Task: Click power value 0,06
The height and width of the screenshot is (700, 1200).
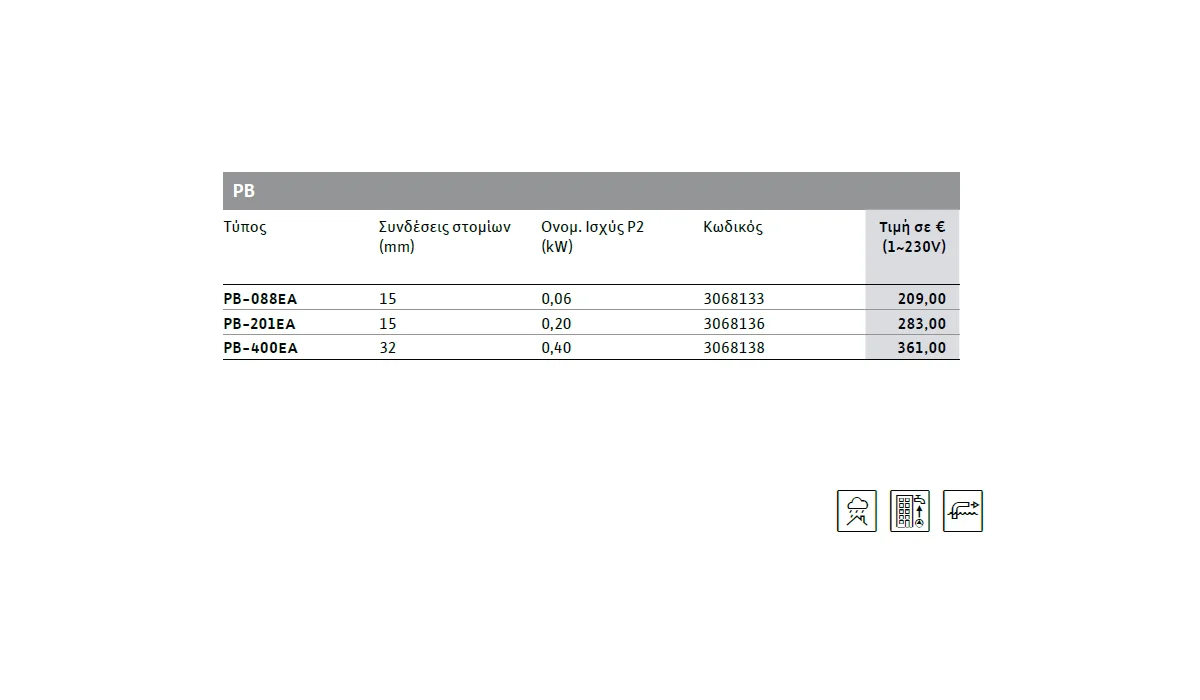Action: coord(556,299)
